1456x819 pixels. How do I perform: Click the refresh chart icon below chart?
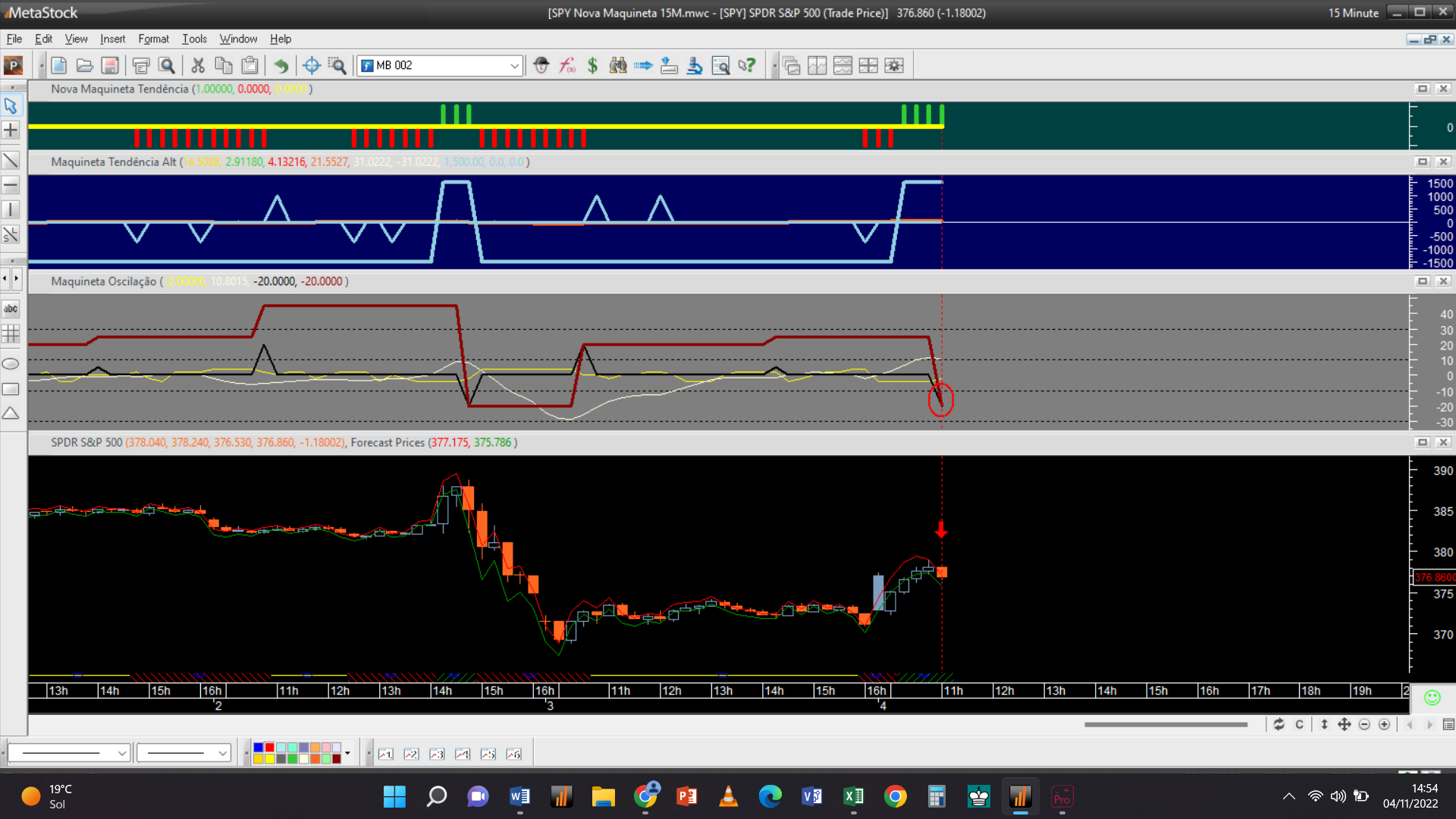pos(1279,725)
